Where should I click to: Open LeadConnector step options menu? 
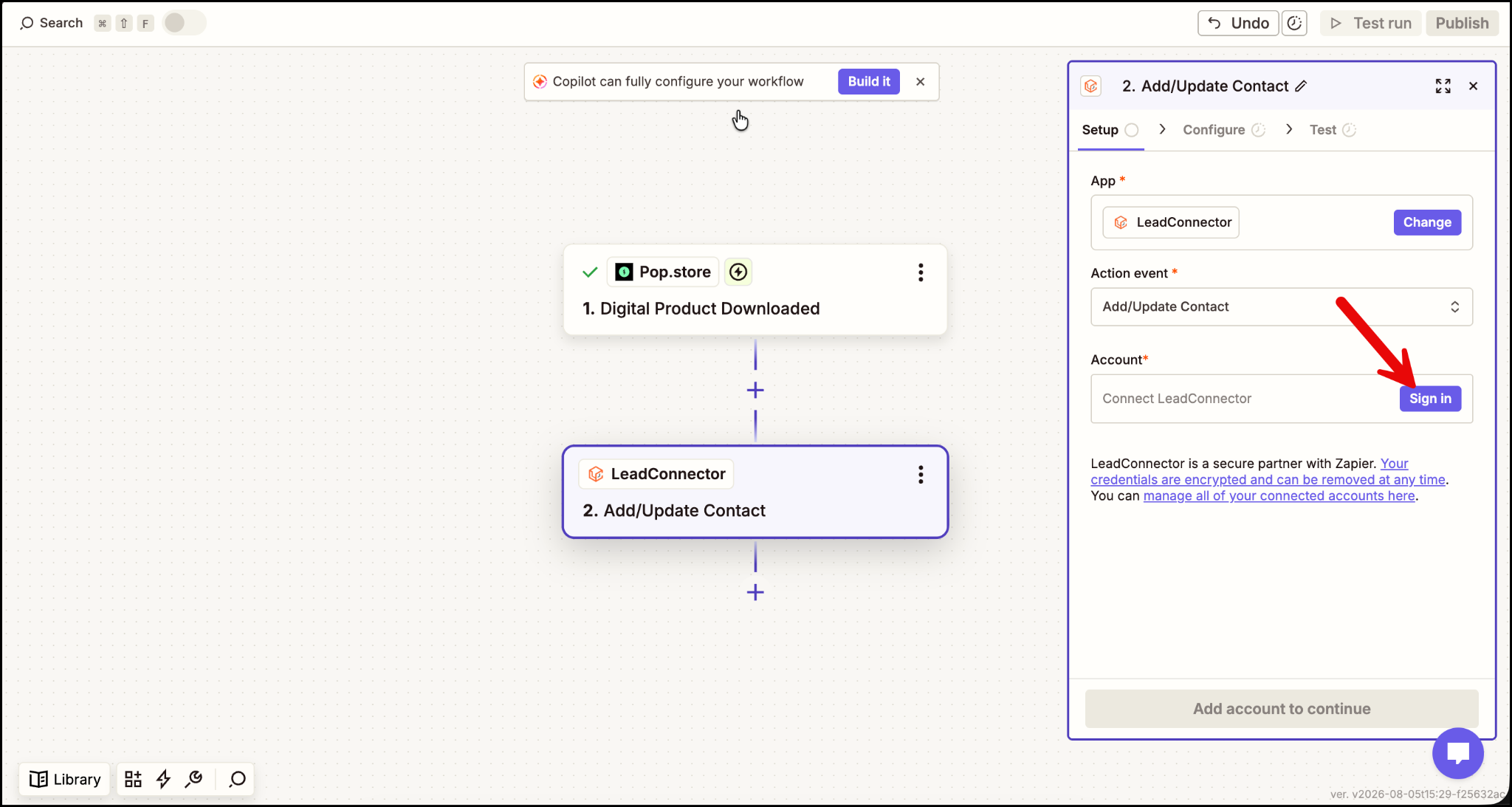(x=921, y=474)
